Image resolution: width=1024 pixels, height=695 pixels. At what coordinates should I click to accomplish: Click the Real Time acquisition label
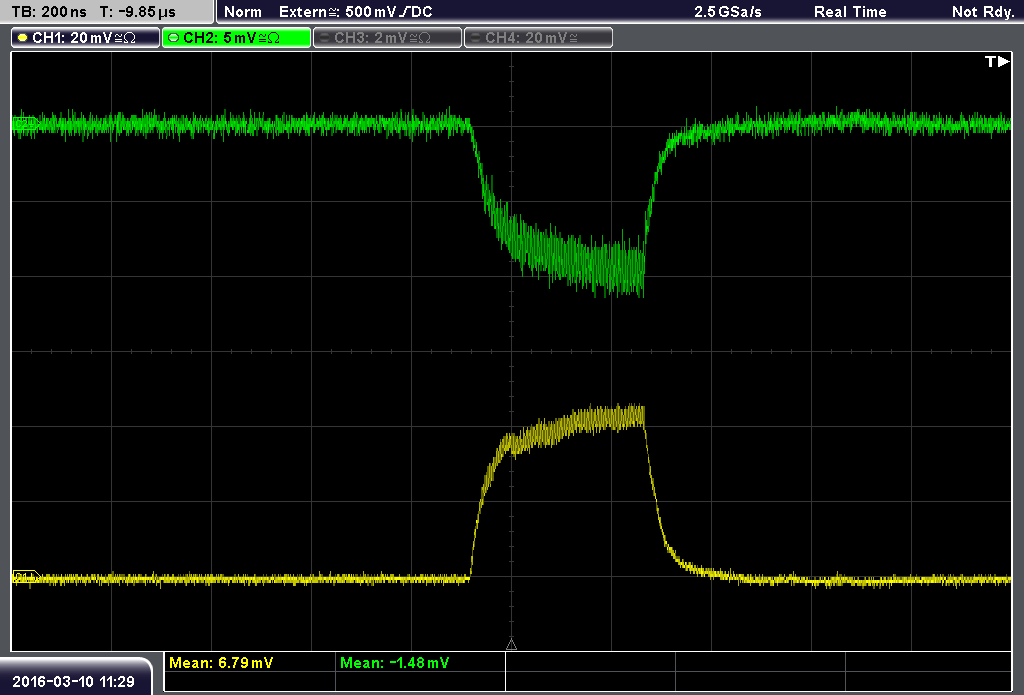pos(850,12)
